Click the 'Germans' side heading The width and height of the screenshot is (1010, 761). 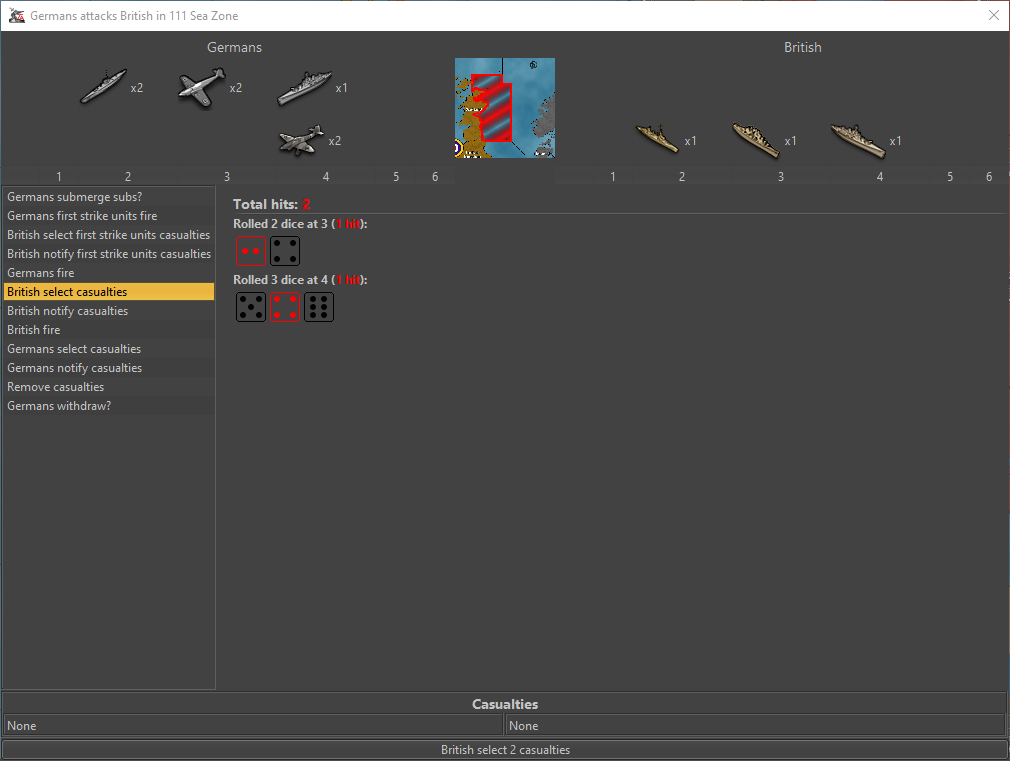point(234,47)
